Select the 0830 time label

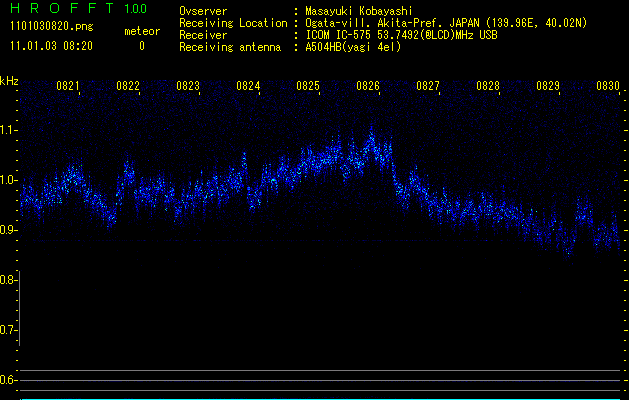(608, 87)
